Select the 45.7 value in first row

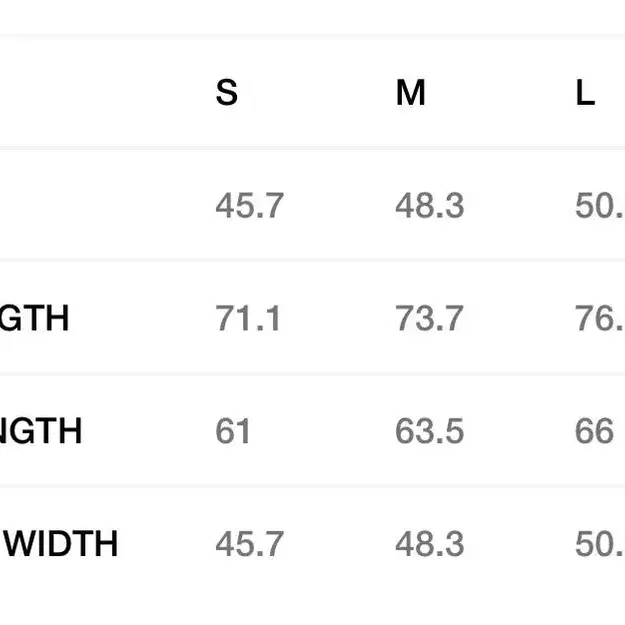[x=250, y=206]
